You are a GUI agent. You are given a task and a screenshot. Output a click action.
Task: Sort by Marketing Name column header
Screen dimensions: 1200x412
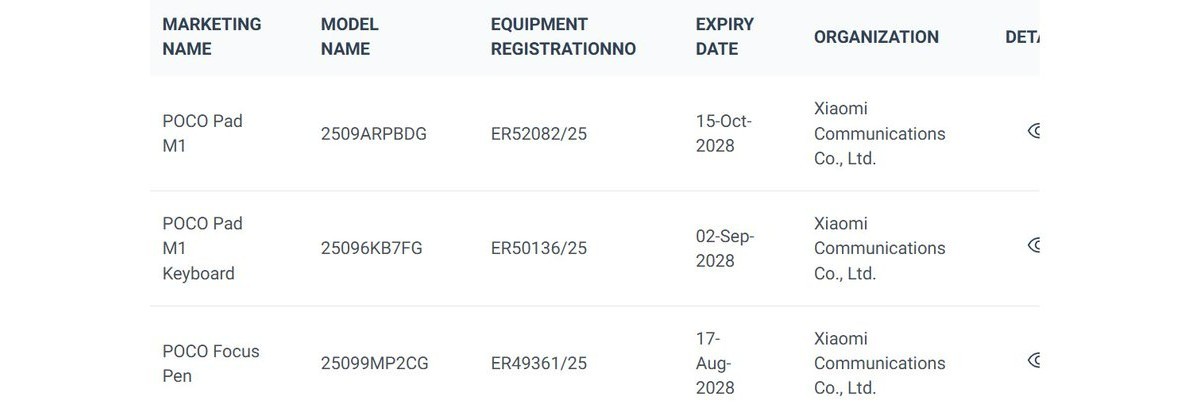click(211, 37)
